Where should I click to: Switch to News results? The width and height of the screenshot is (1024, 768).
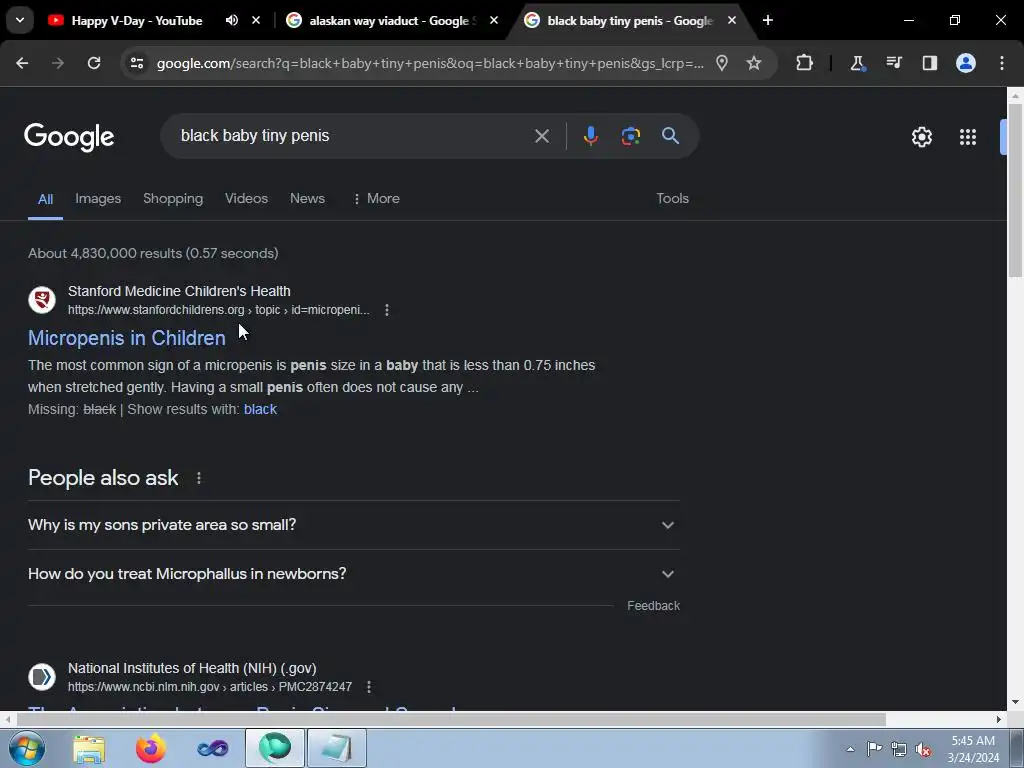pyautogui.click(x=307, y=199)
